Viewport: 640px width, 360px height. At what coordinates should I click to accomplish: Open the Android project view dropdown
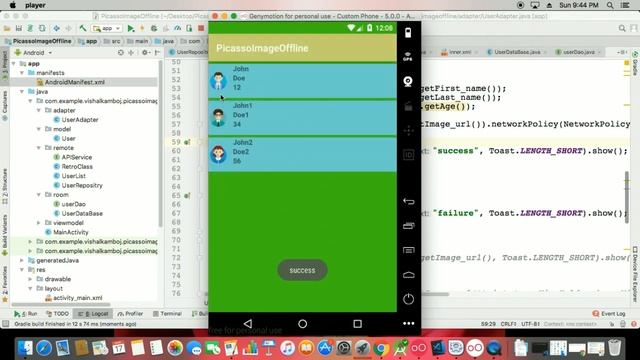click(33, 53)
